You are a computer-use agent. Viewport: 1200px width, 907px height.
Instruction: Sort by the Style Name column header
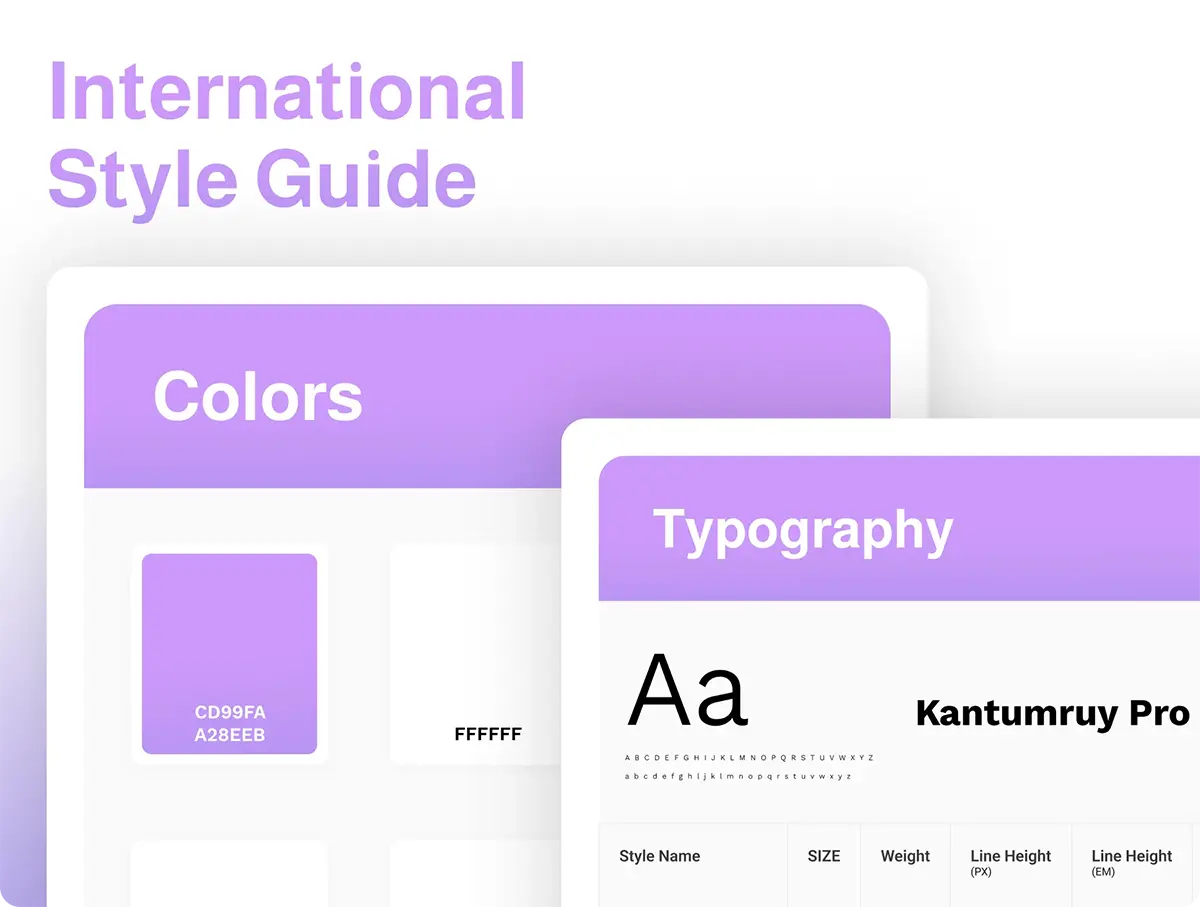coord(659,856)
